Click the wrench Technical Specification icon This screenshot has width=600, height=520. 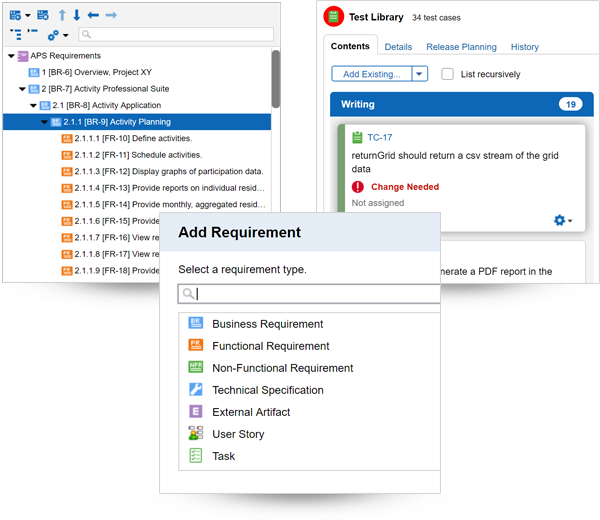(196, 389)
